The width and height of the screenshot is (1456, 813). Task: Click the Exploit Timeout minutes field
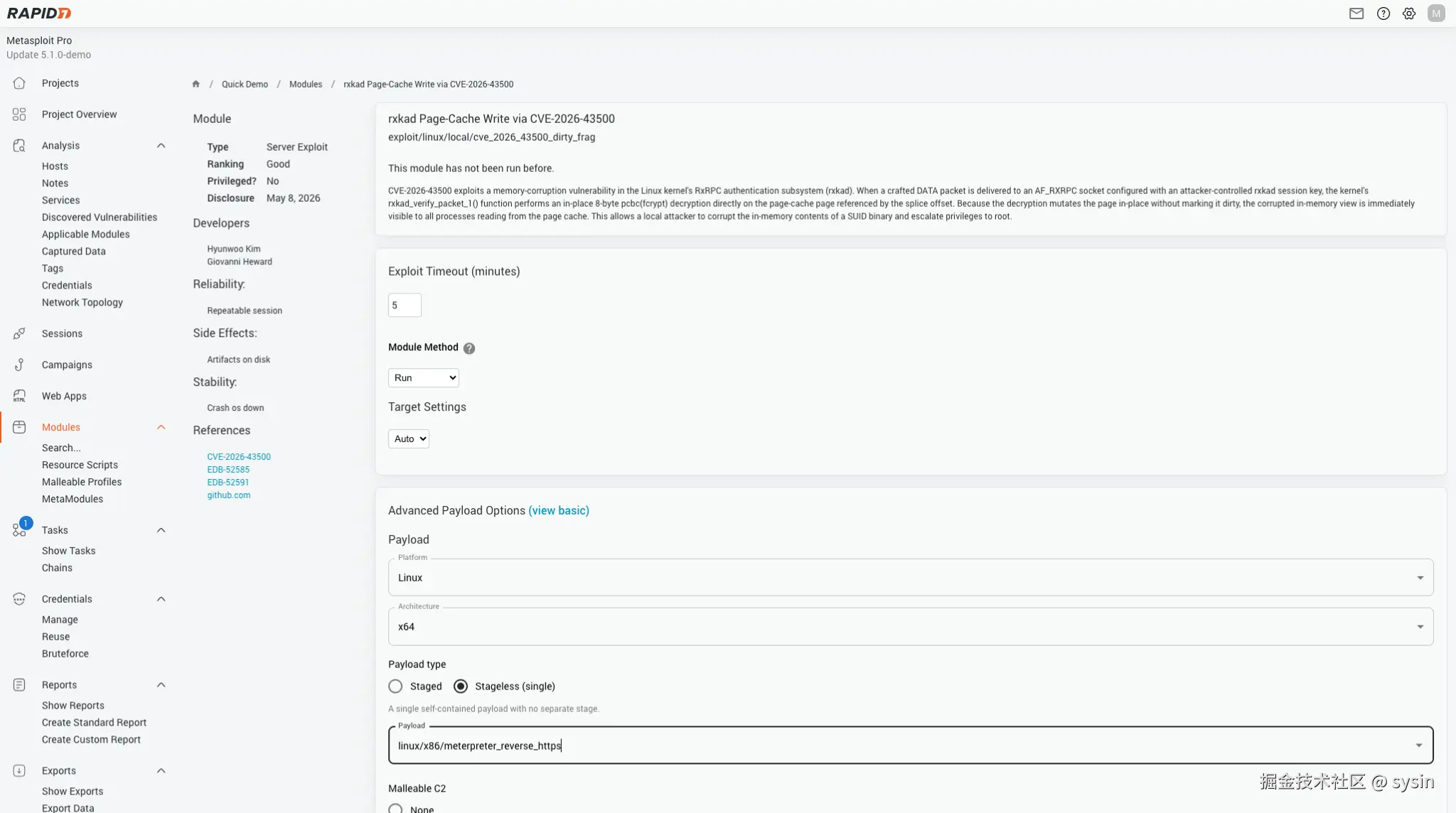click(405, 306)
